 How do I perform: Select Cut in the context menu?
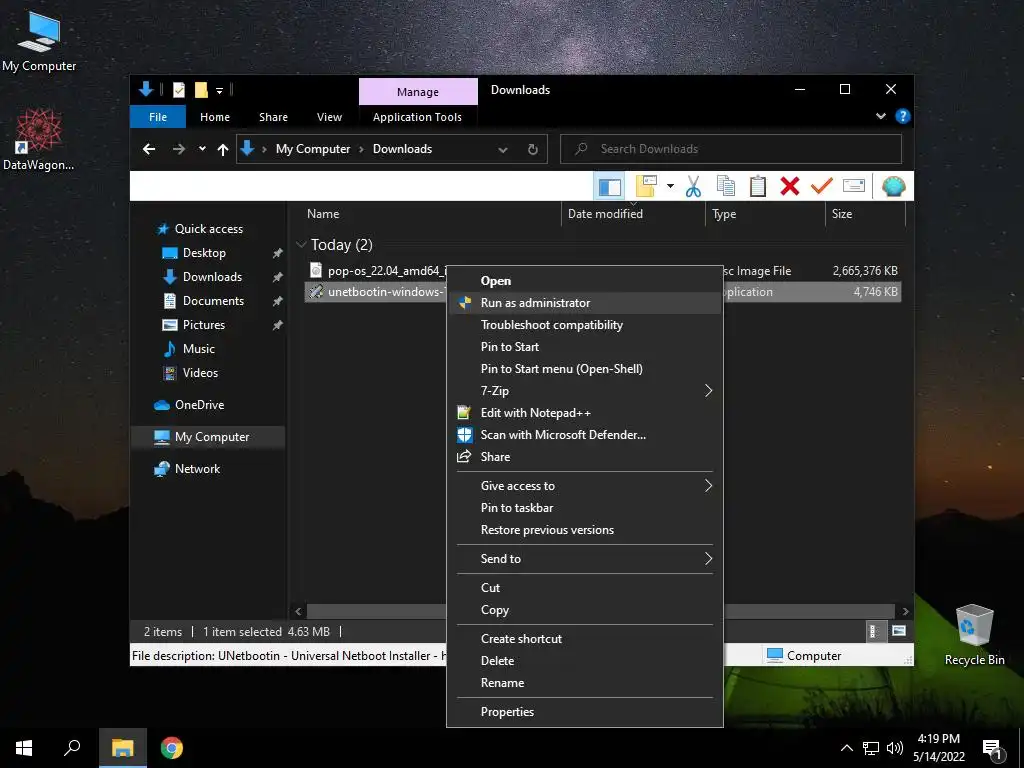click(584, 588)
